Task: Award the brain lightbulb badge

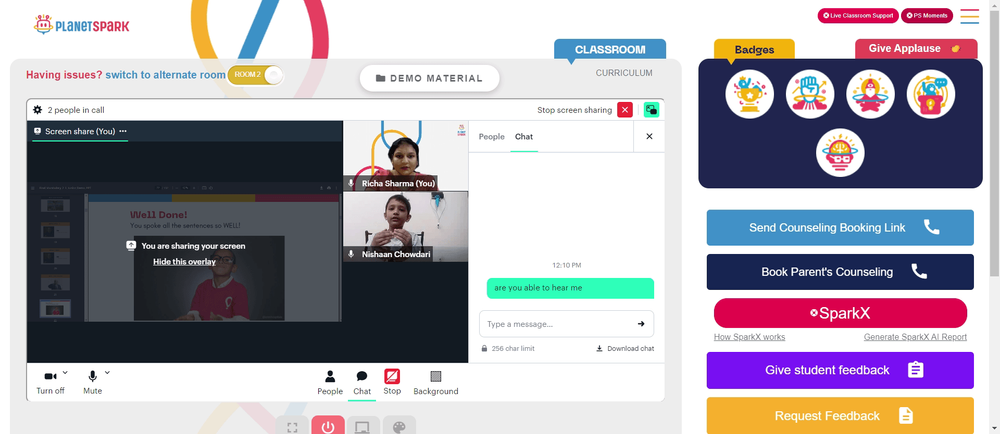Action: 840,153
